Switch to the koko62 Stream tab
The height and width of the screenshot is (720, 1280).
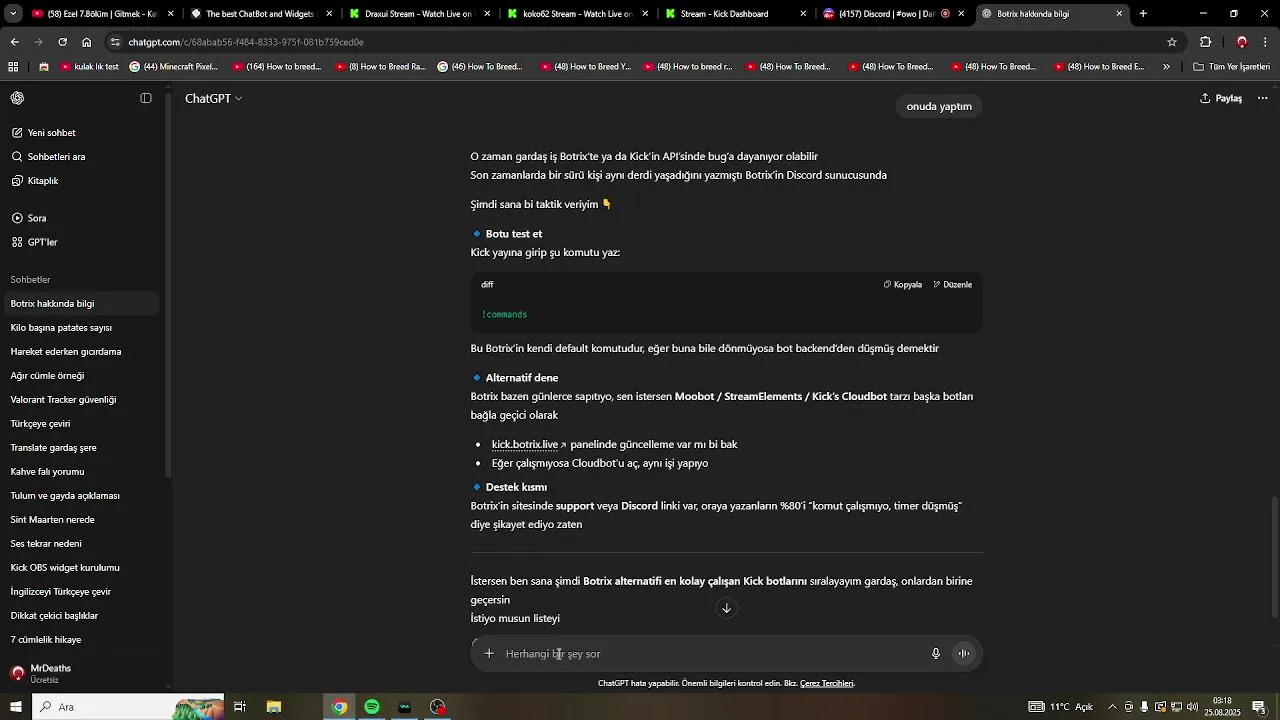click(x=577, y=14)
